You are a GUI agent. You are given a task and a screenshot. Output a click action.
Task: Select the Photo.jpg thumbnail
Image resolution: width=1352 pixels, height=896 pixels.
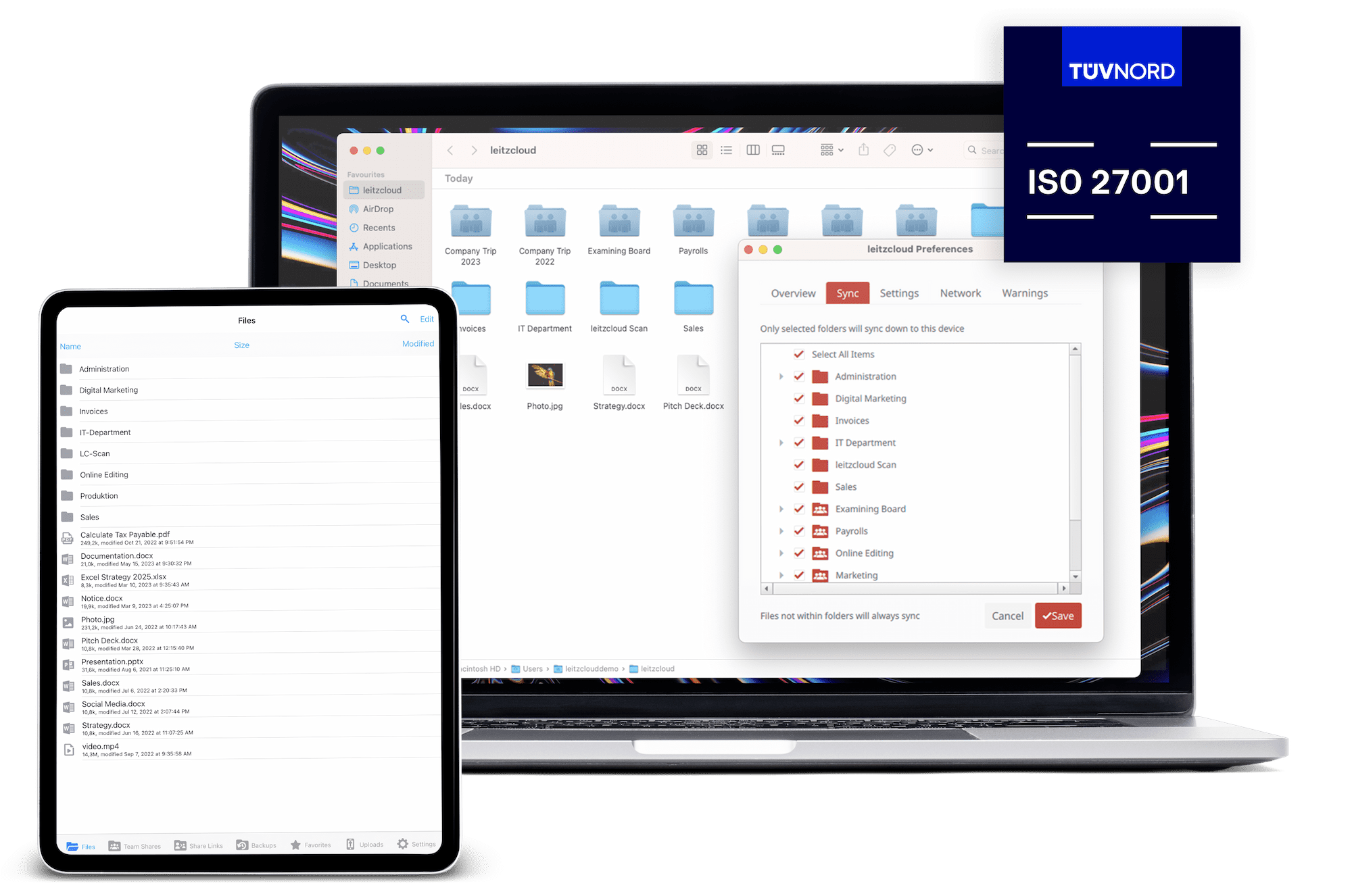tap(545, 374)
